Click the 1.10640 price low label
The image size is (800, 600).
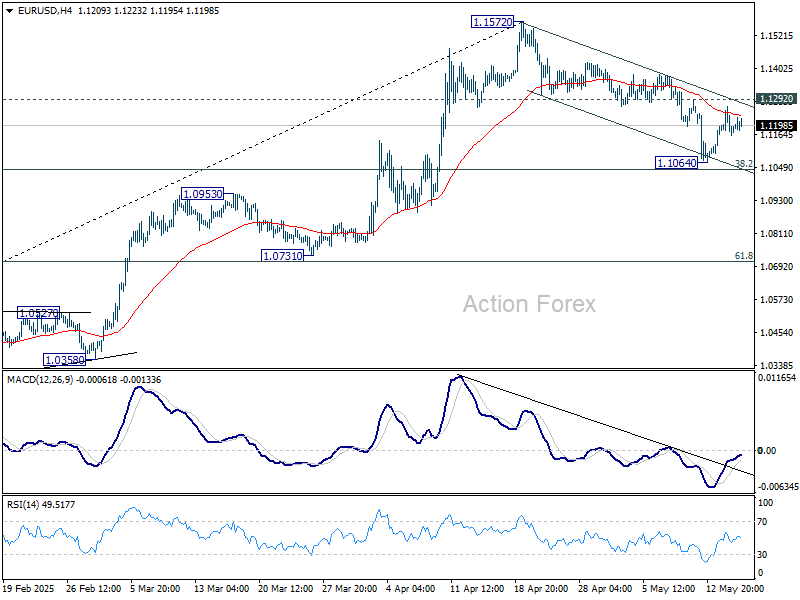[677, 163]
